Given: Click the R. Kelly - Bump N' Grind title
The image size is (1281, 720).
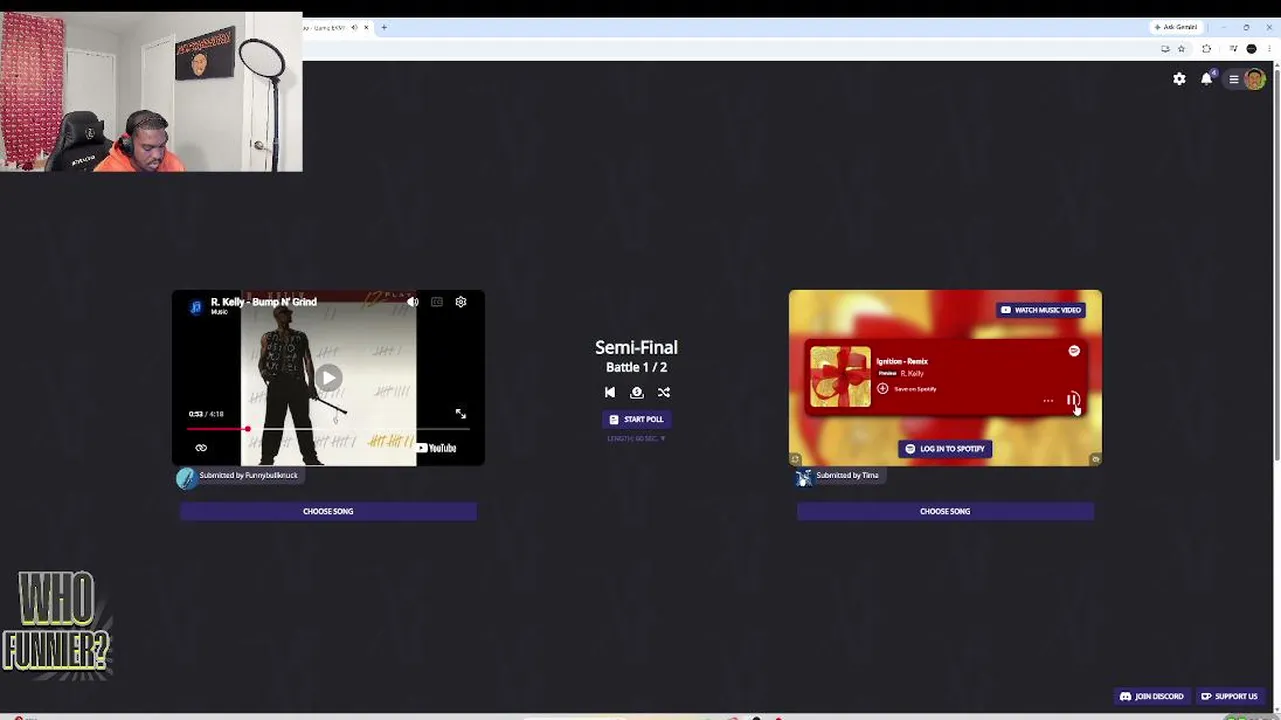Looking at the screenshot, I should [264, 301].
